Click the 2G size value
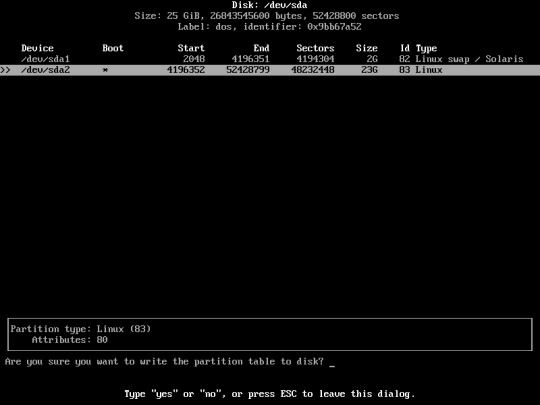This screenshot has width=540, height=405. point(372,59)
